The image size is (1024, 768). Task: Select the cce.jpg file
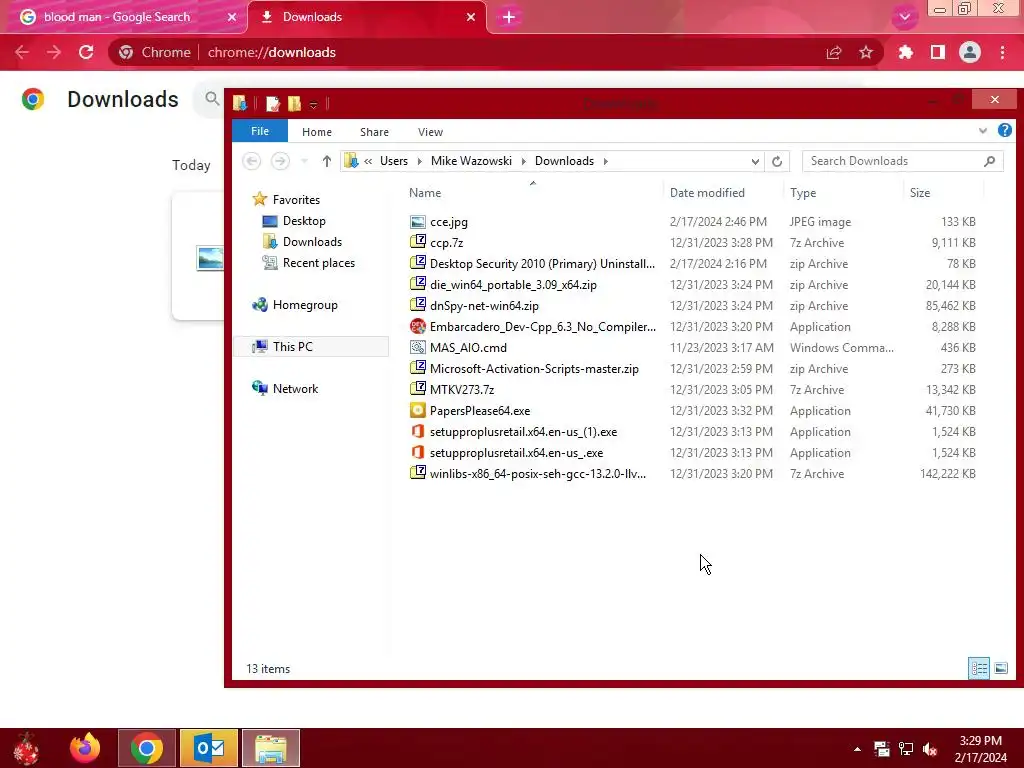[x=449, y=222]
